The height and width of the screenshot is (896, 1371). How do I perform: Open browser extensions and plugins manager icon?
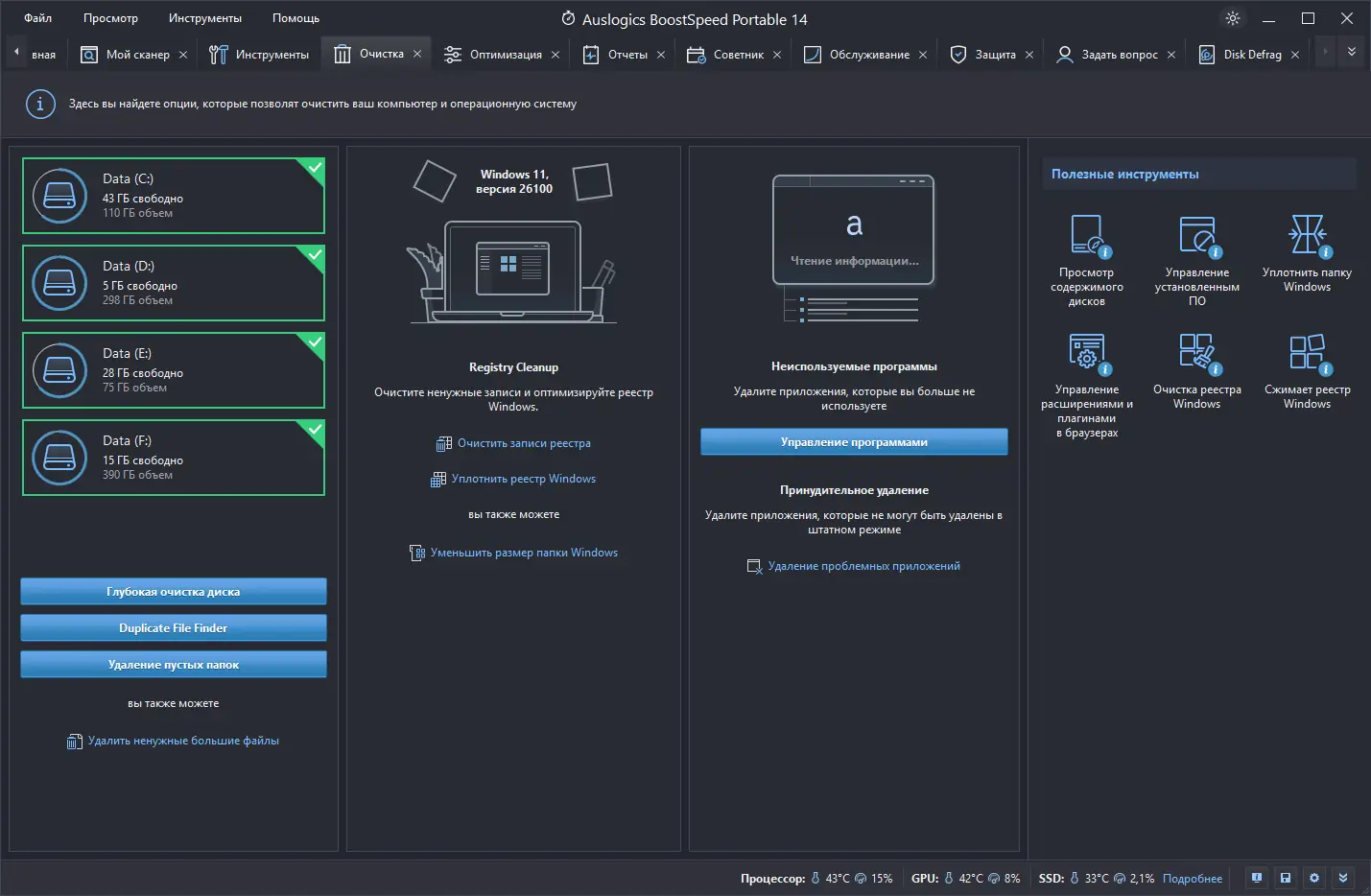pyautogui.click(x=1087, y=352)
